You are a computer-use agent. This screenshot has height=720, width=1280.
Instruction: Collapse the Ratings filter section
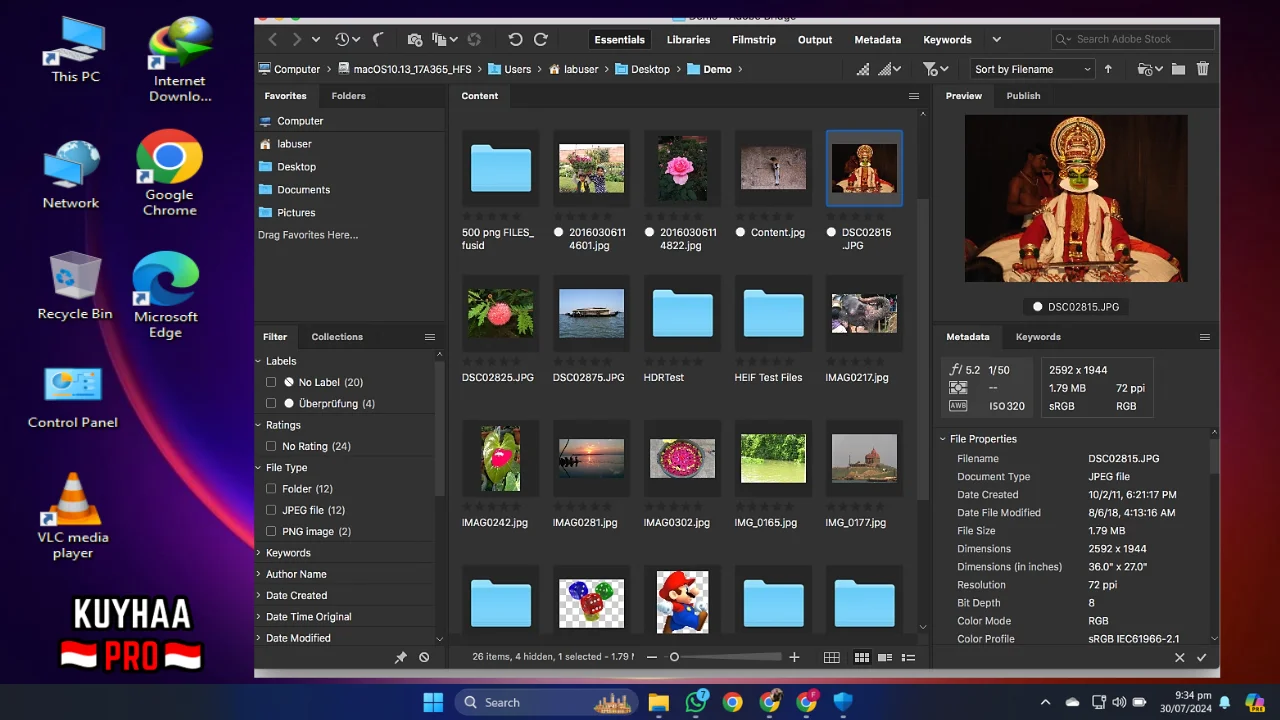(x=259, y=425)
